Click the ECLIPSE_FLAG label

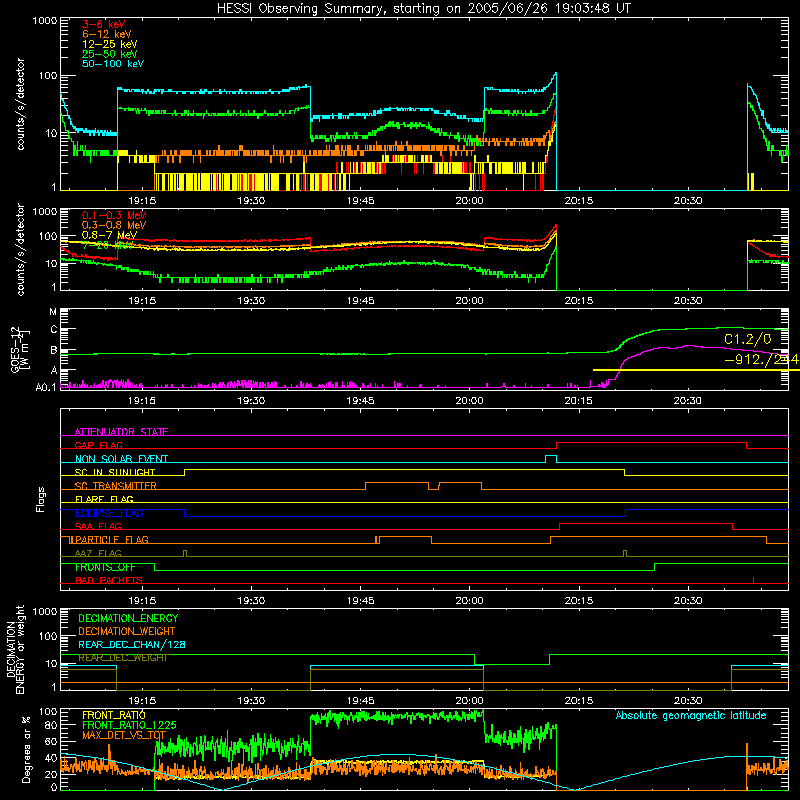pyautogui.click(x=109, y=513)
